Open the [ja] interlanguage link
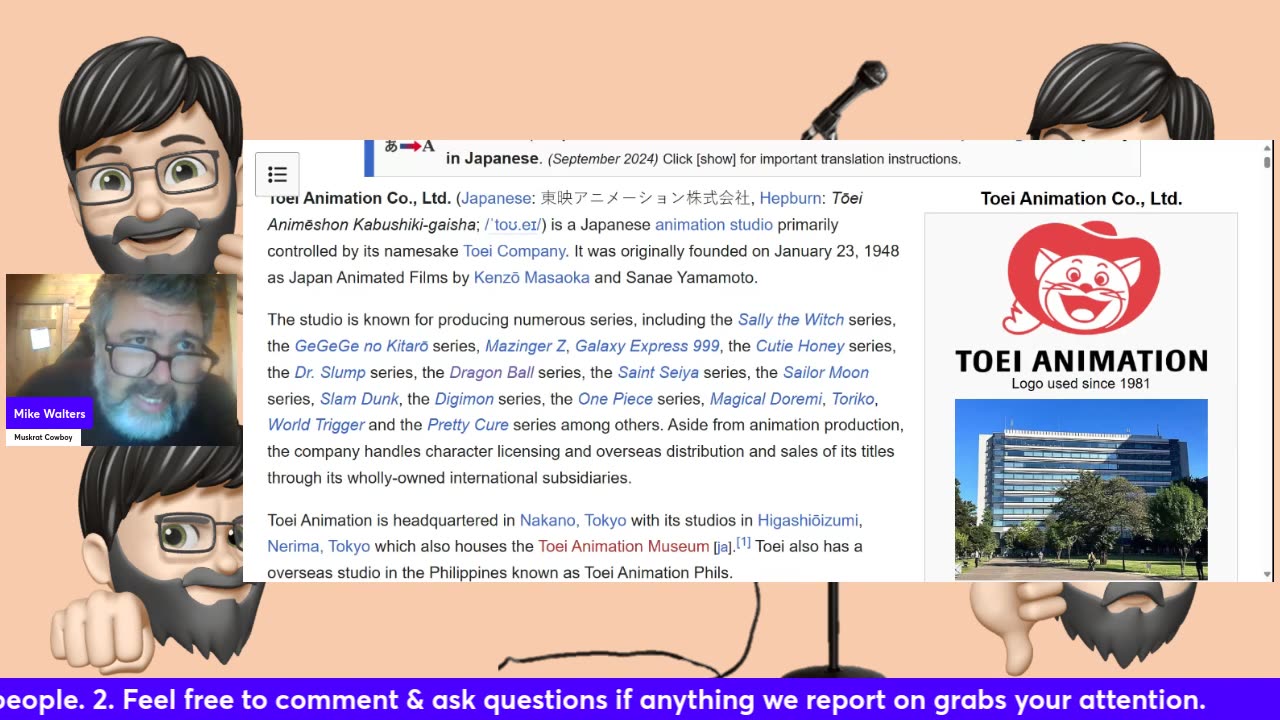Image resolution: width=1280 pixels, height=720 pixels. pos(722,547)
